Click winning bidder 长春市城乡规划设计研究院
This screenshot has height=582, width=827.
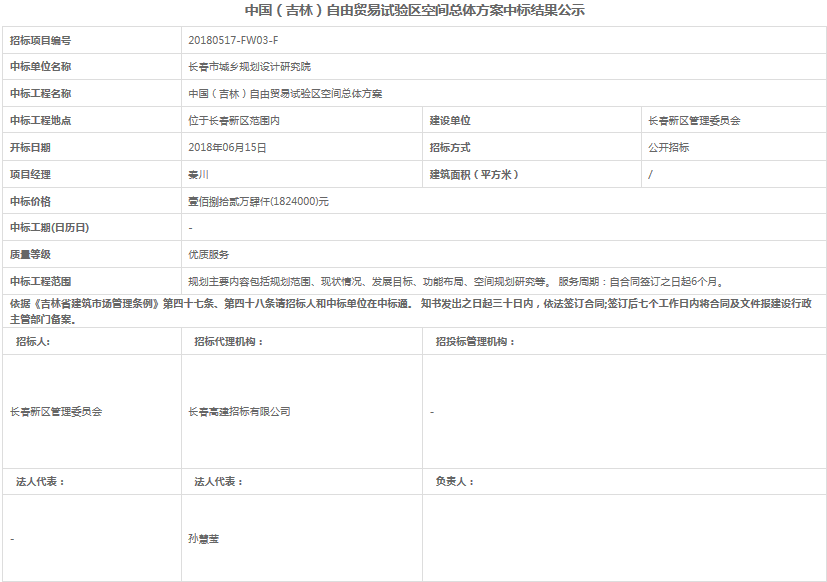[x=249, y=67]
